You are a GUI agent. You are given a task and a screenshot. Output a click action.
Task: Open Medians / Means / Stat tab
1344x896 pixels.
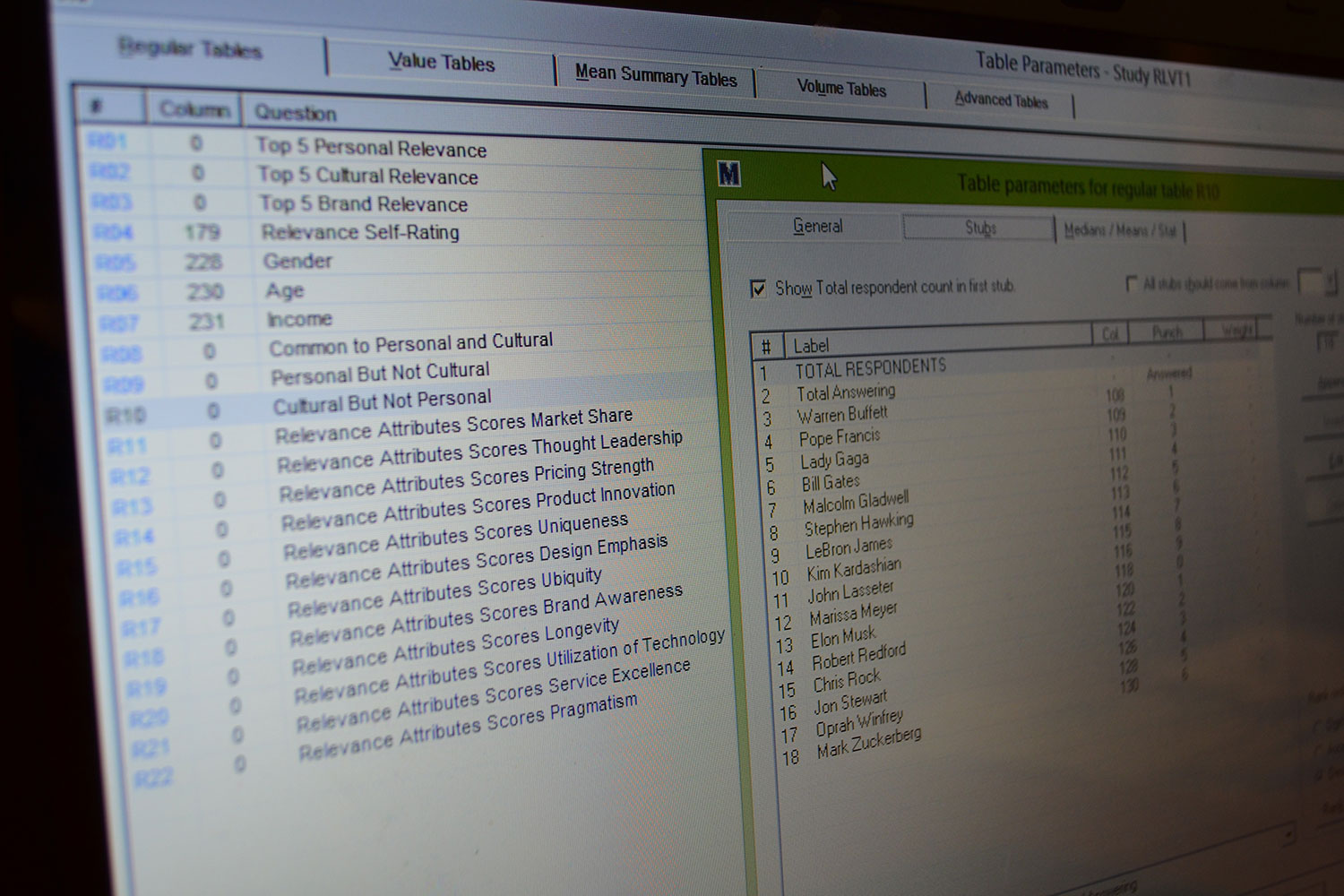pyautogui.click(x=1120, y=230)
